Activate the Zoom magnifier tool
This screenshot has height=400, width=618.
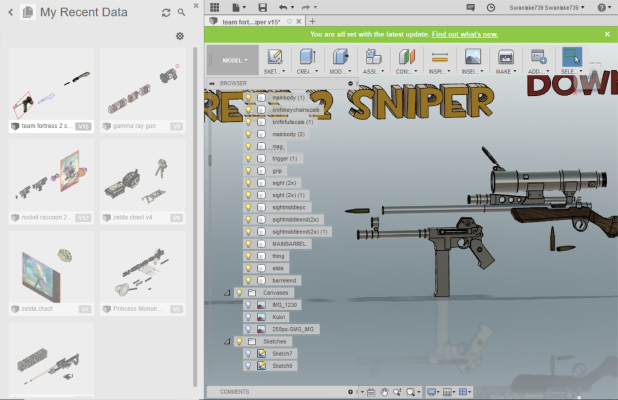tap(397, 392)
